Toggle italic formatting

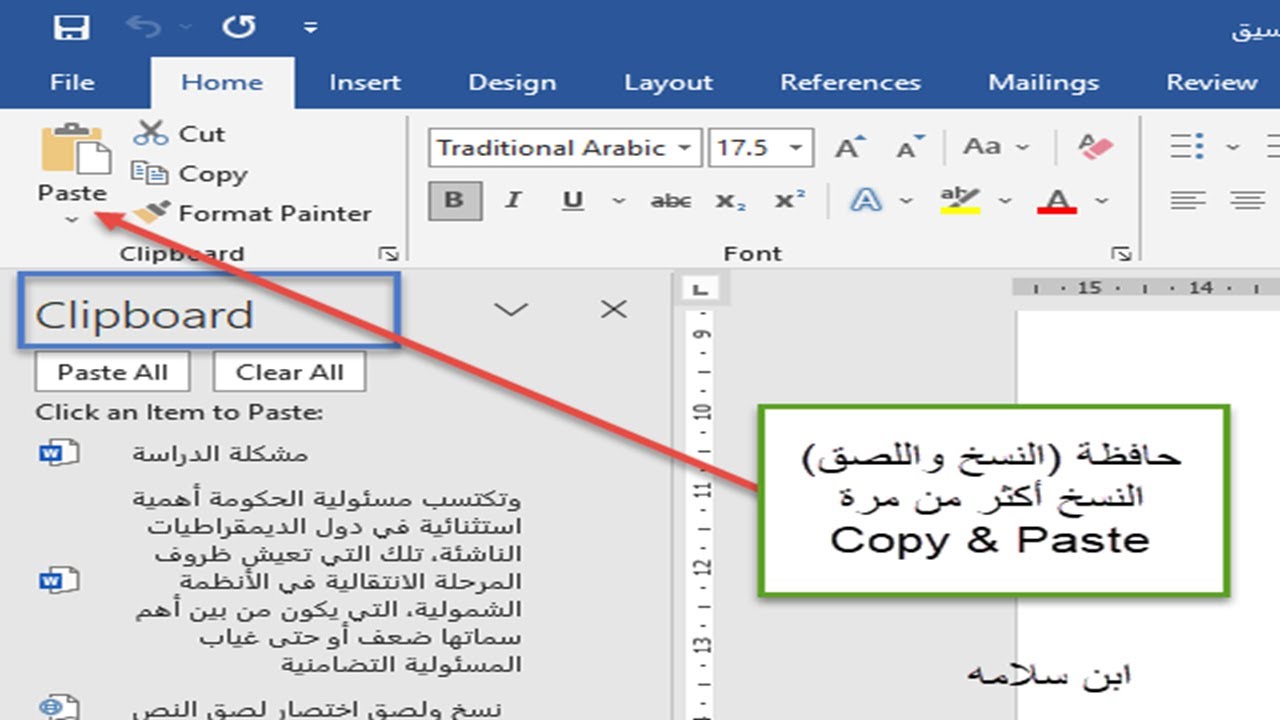pos(513,200)
